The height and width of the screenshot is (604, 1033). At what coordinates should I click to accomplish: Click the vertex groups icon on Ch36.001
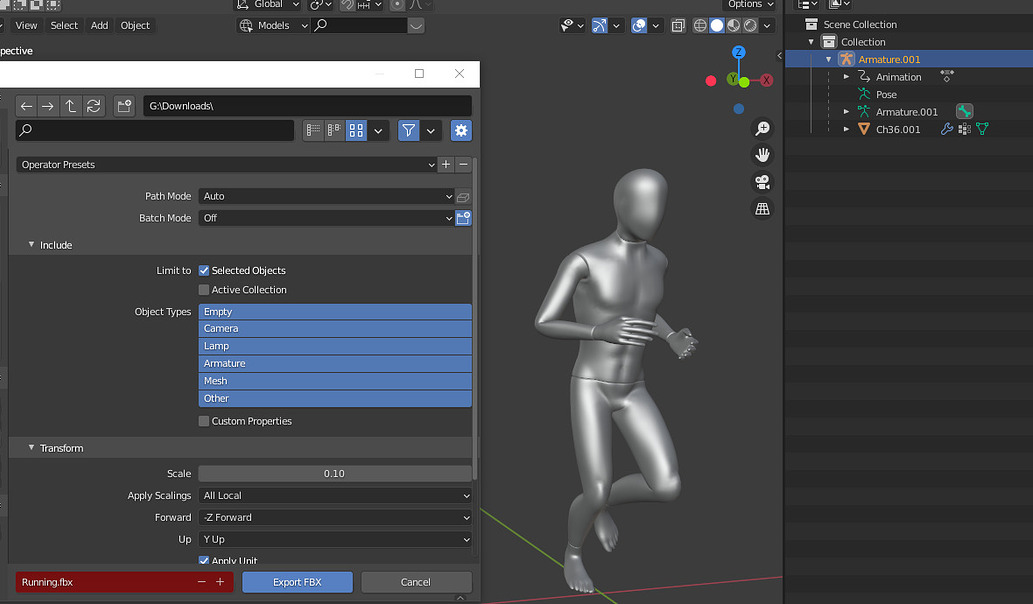[x=964, y=129]
